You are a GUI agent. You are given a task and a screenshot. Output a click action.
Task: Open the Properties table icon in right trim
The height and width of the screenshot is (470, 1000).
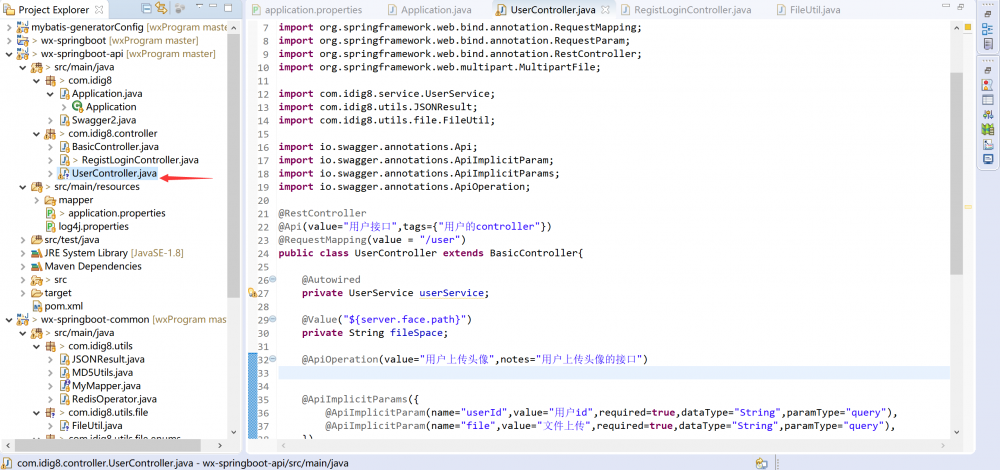pos(987,99)
